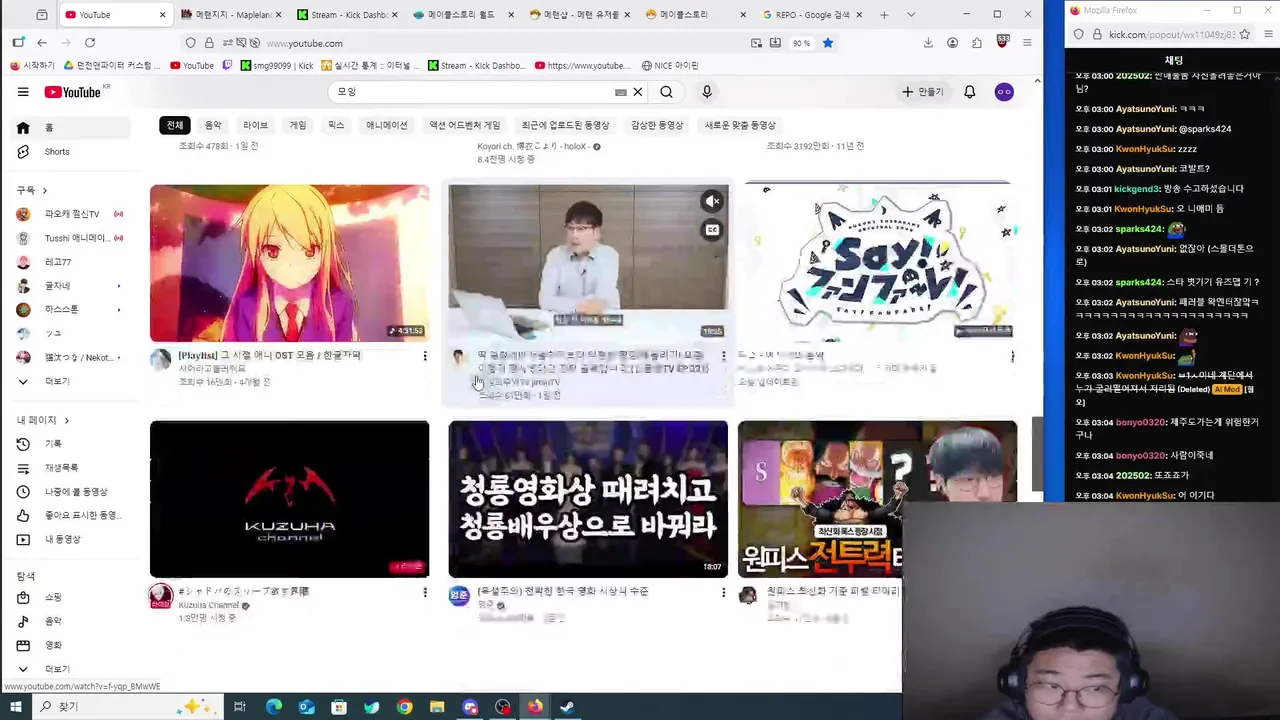Viewport: 1280px width, 720px height.
Task: Expand 탐색 list with 더보기
Action: coord(70,669)
